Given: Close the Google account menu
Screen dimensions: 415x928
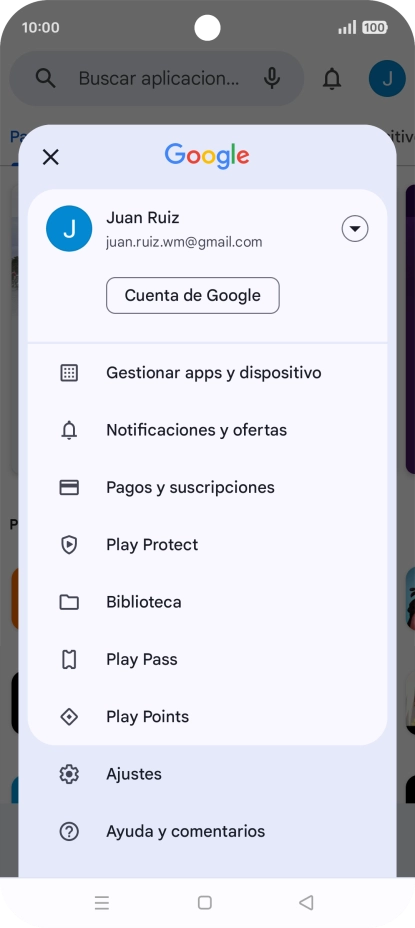Looking at the screenshot, I should [x=51, y=157].
